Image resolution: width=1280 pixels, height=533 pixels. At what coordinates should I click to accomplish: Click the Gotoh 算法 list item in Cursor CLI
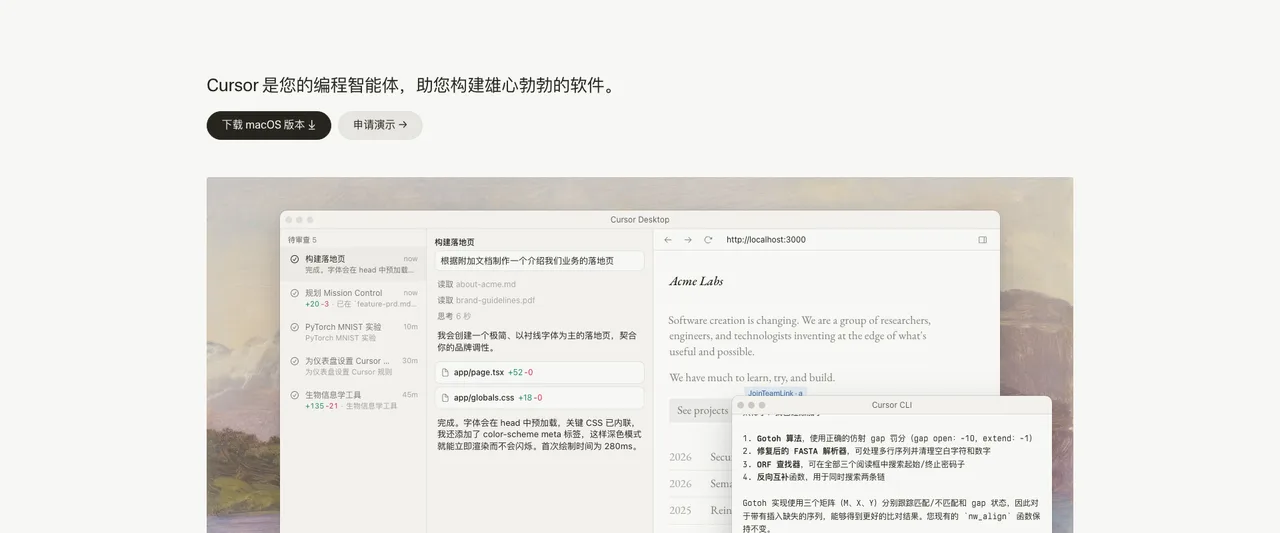[x=888, y=438]
